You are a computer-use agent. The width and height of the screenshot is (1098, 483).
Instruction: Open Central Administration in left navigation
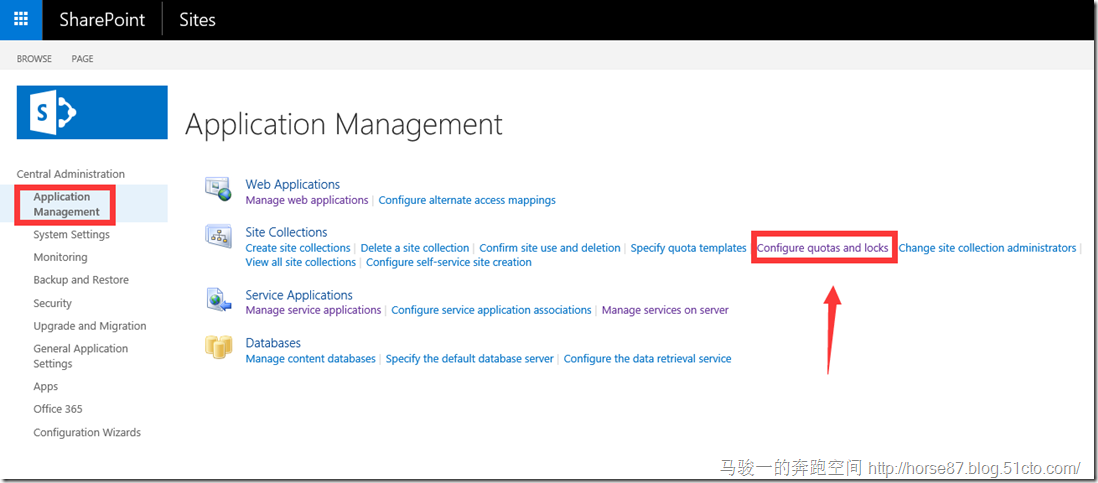tap(71, 174)
